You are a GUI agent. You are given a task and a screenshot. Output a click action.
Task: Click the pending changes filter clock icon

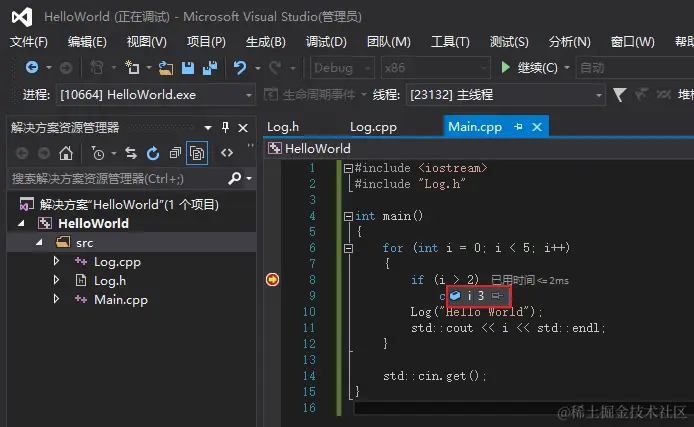(98, 153)
